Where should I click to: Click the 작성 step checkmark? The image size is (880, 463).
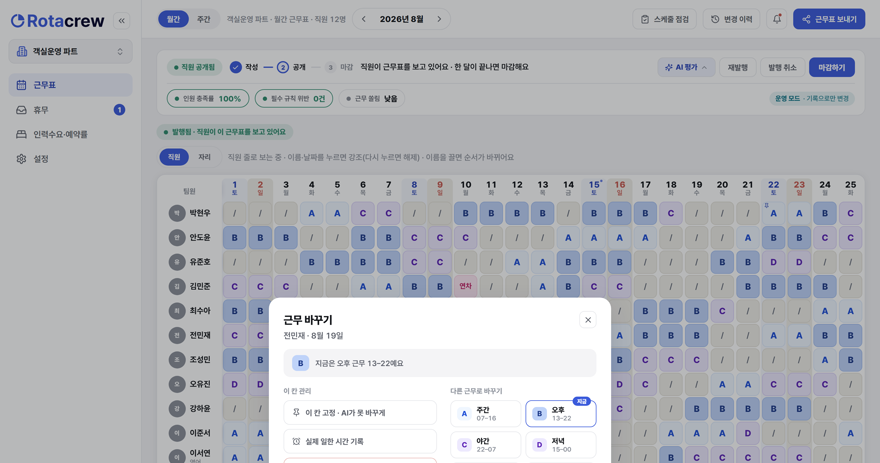(x=236, y=67)
